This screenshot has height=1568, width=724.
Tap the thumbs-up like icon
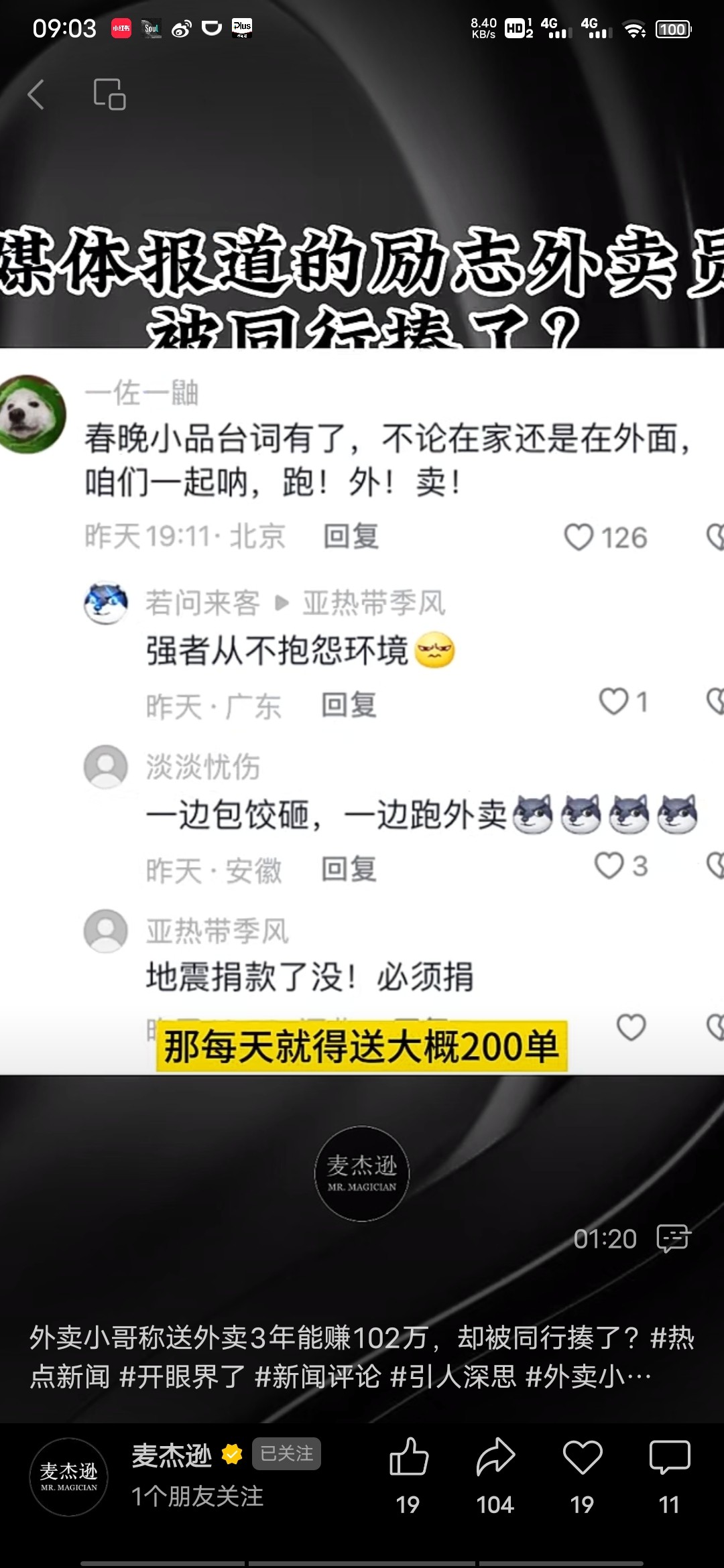[x=408, y=1456]
